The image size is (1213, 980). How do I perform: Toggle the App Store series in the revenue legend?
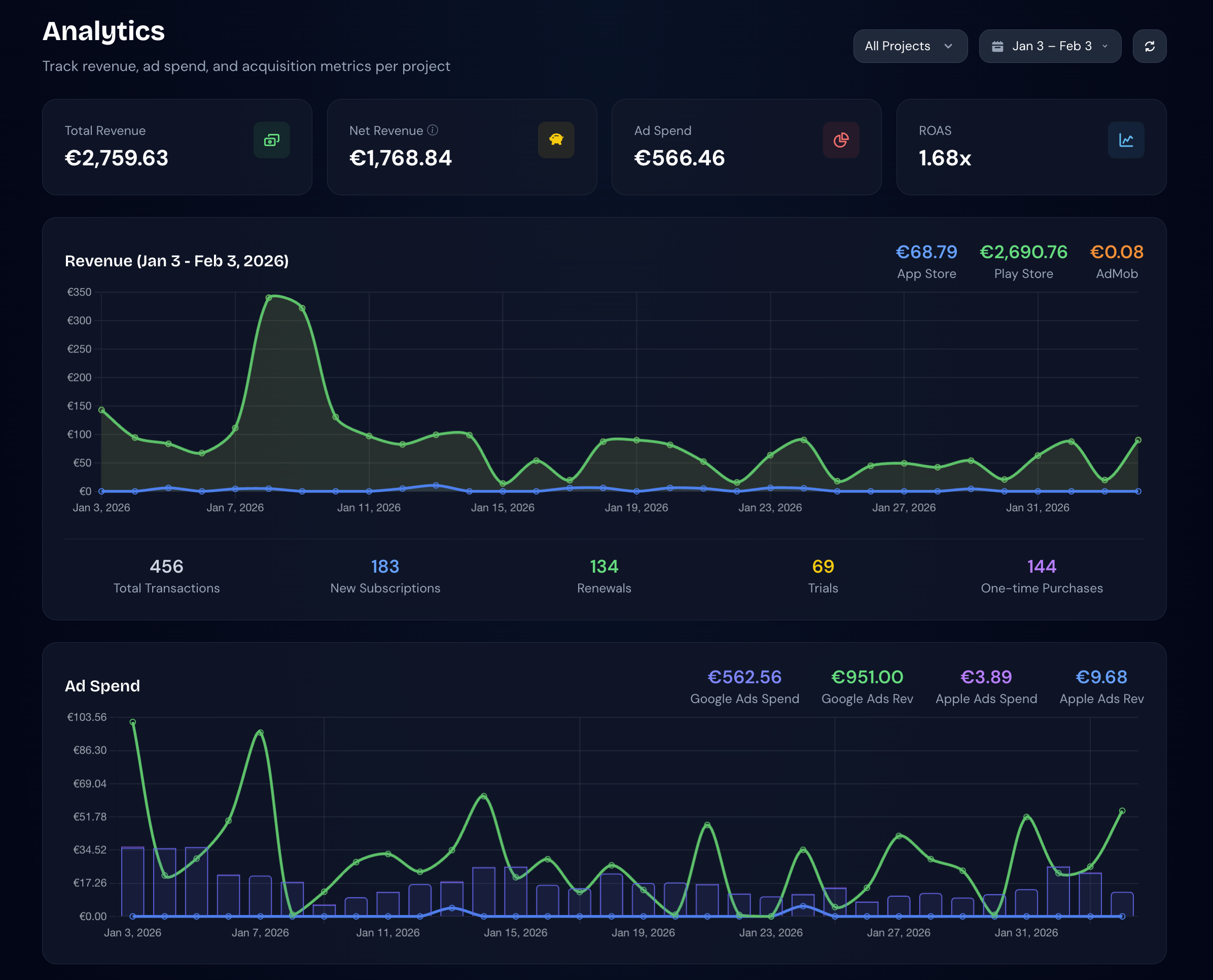(x=926, y=261)
